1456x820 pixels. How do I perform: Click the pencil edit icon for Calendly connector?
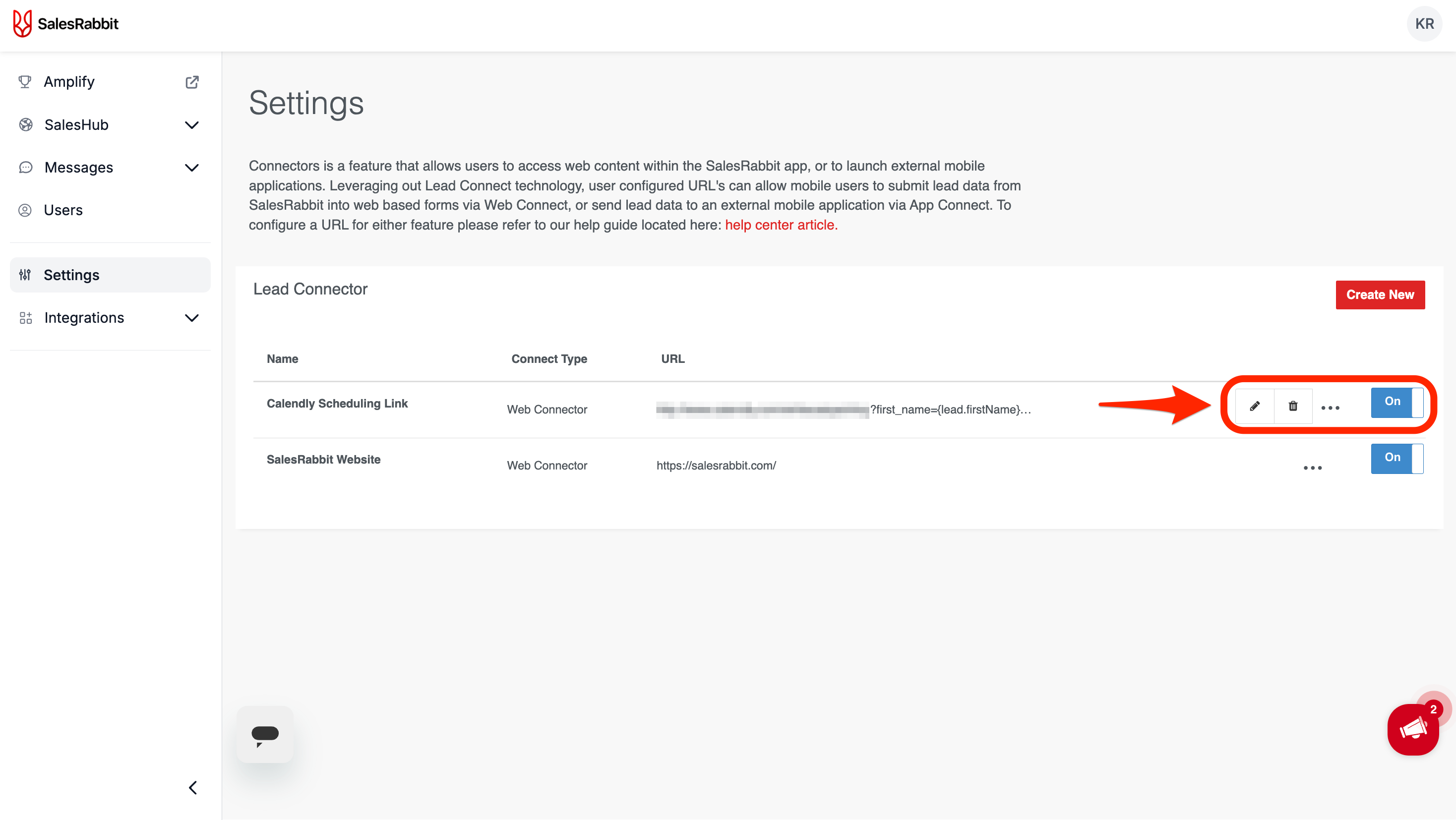1254,407
